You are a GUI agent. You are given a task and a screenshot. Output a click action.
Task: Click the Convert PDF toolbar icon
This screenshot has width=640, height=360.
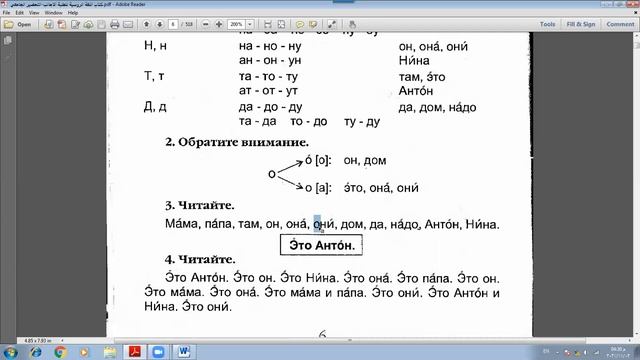62,24
